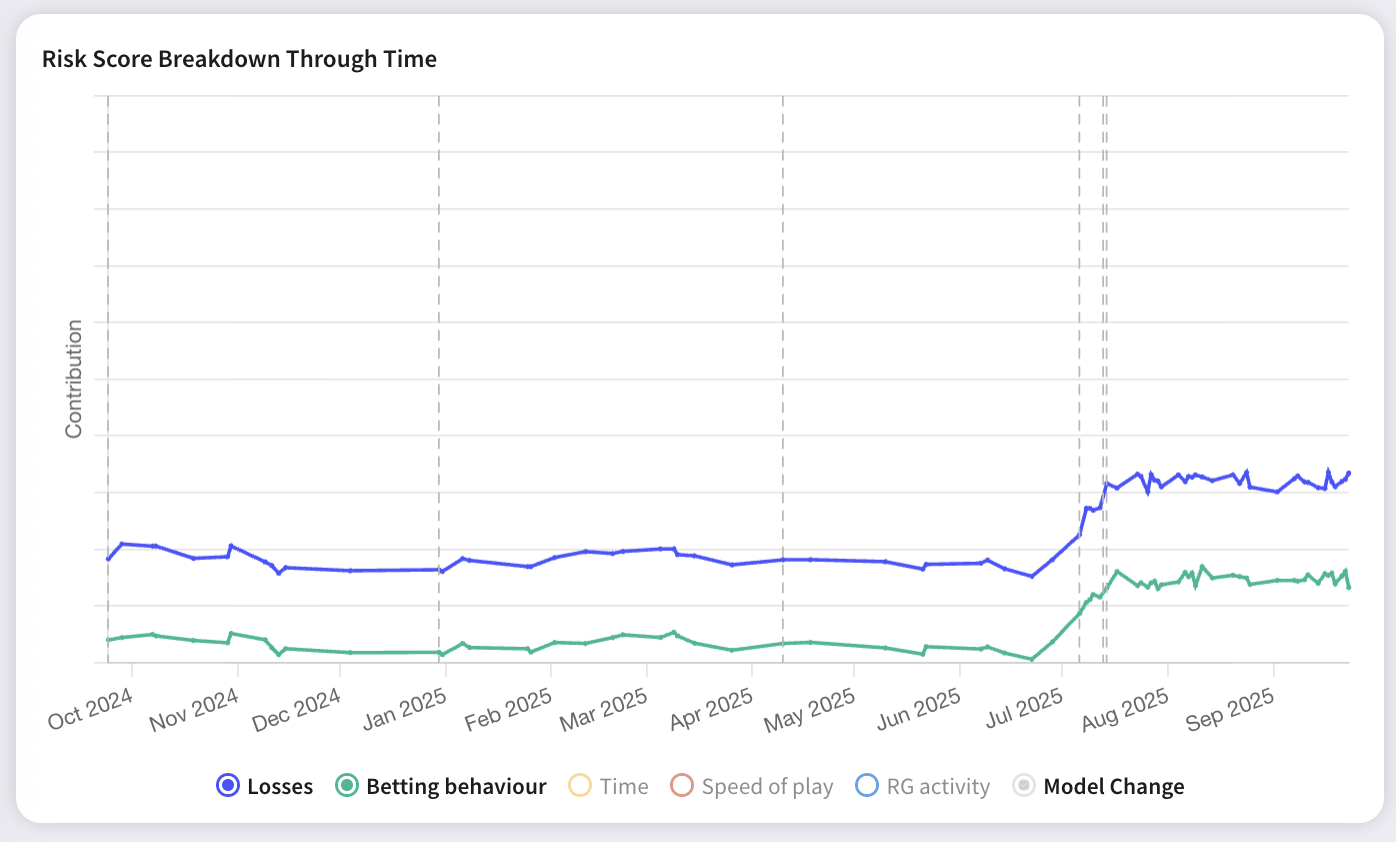Click the blue Losses legend circle icon
This screenshot has height=842, width=1396.
coord(228,786)
